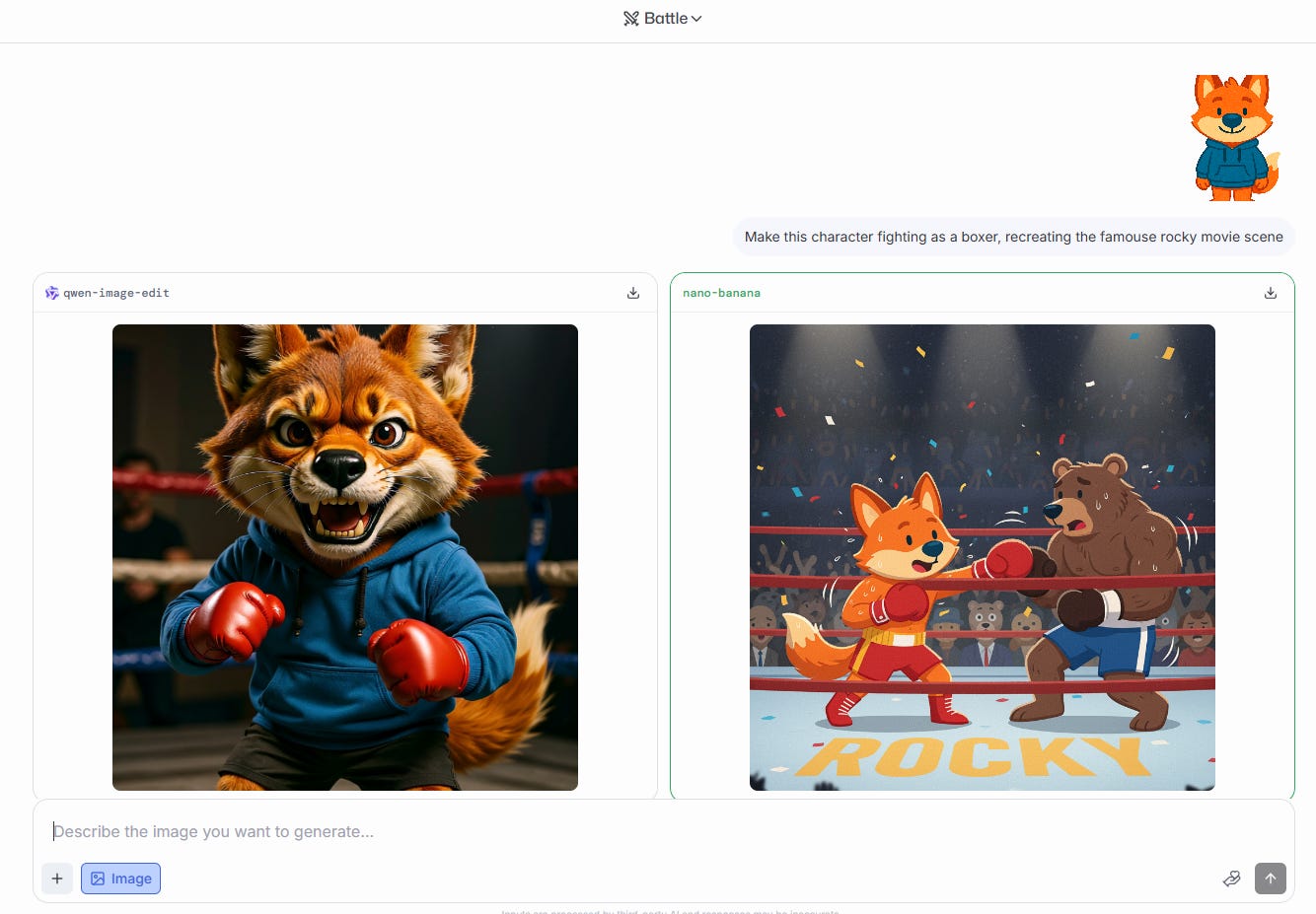Click the qwen-image-edit model name label

click(x=116, y=293)
